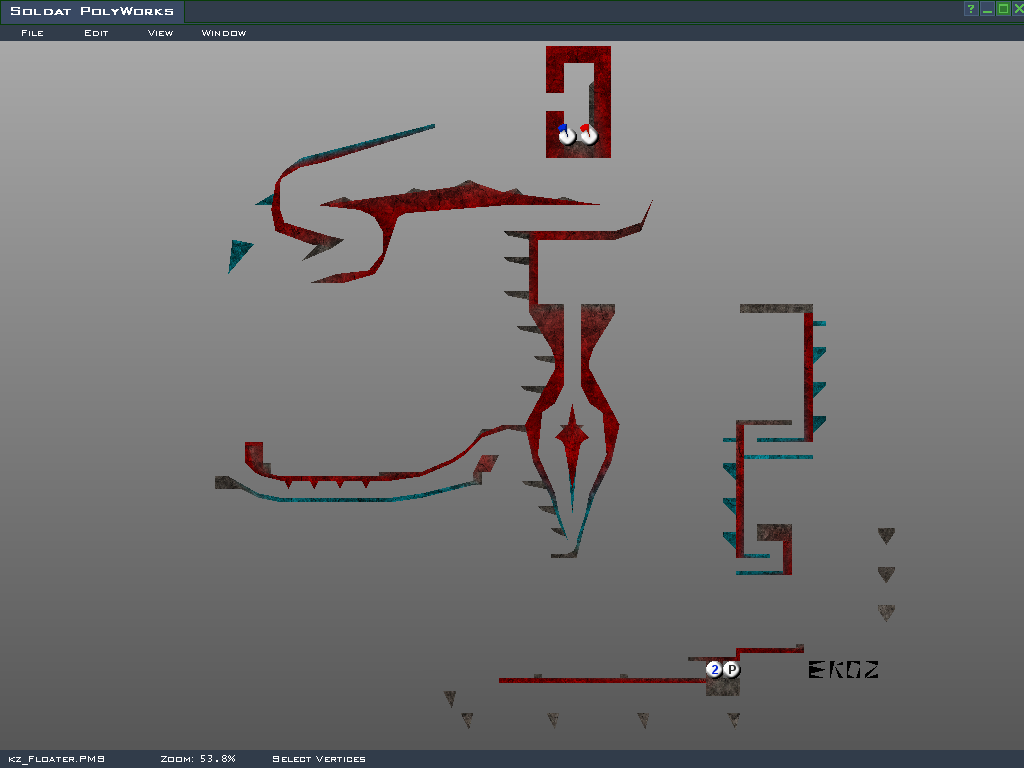Select the red flag spawn marker
The height and width of the screenshot is (768, 1024).
point(588,135)
